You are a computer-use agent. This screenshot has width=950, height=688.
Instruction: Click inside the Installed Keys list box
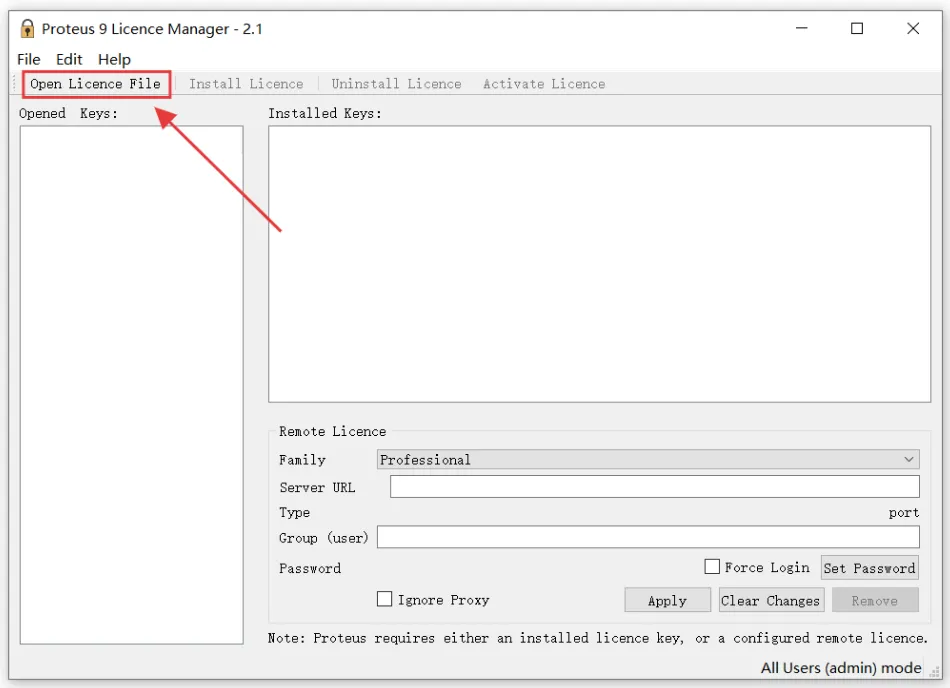click(599, 264)
